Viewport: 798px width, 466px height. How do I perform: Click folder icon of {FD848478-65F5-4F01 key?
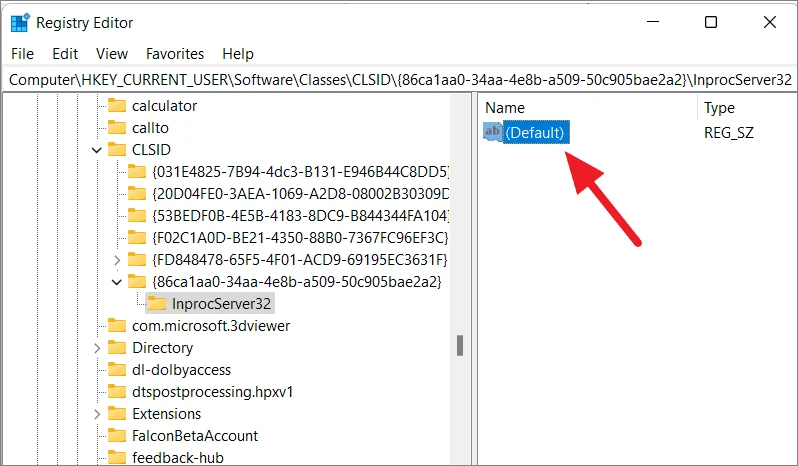pos(137,259)
